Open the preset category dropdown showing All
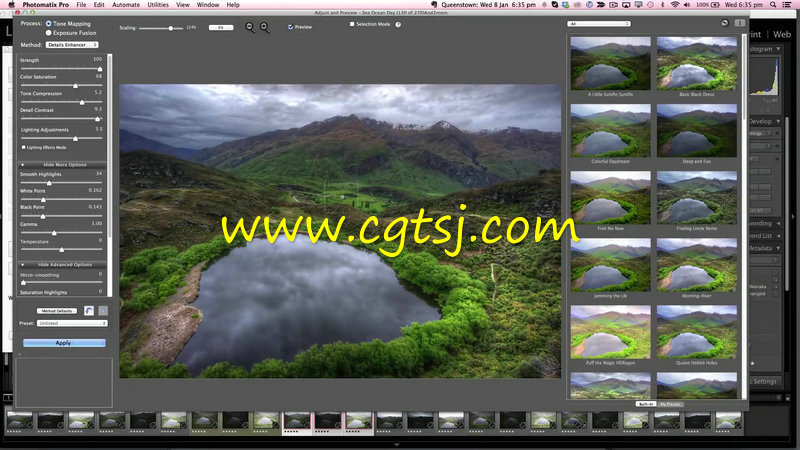The image size is (800, 450). (599, 23)
